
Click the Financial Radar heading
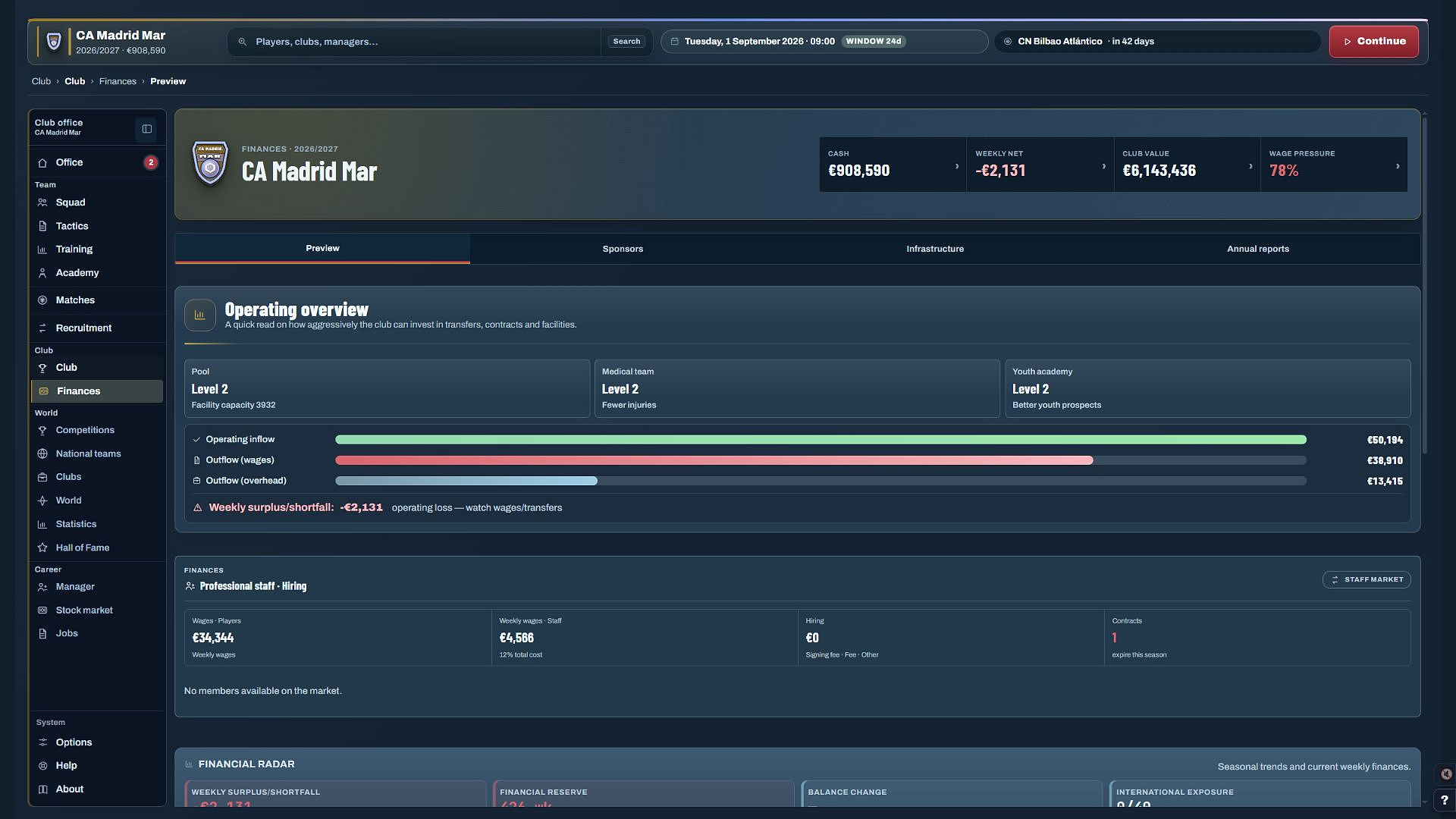[246, 764]
